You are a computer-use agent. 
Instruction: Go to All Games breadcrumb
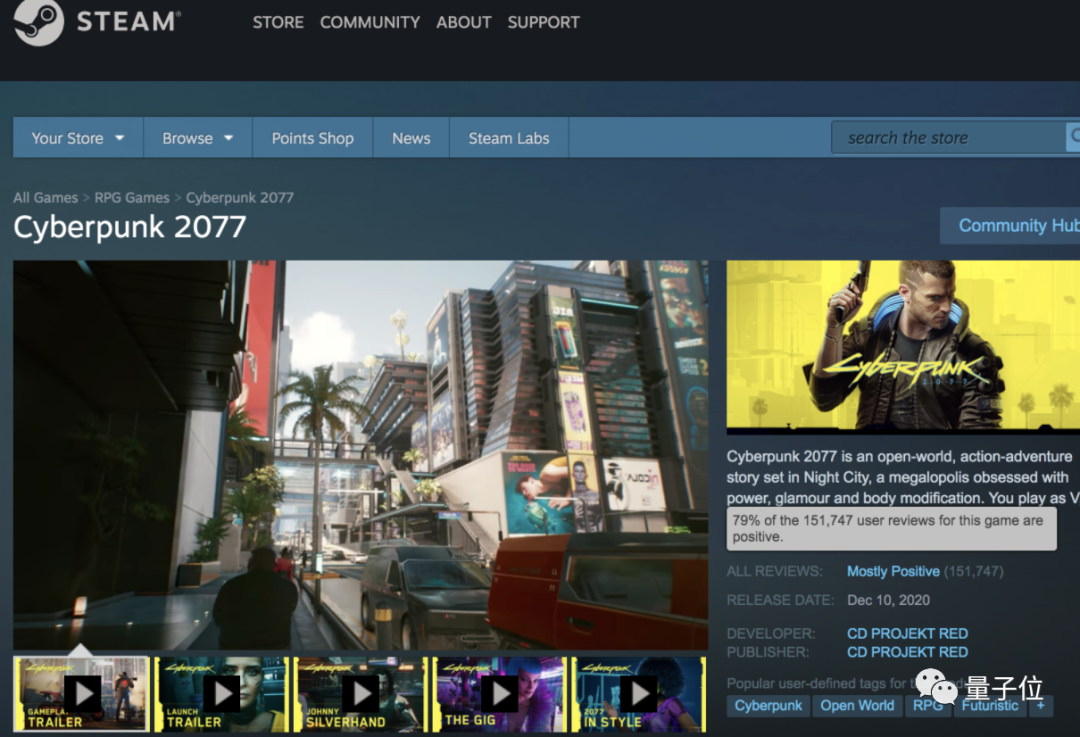point(45,198)
